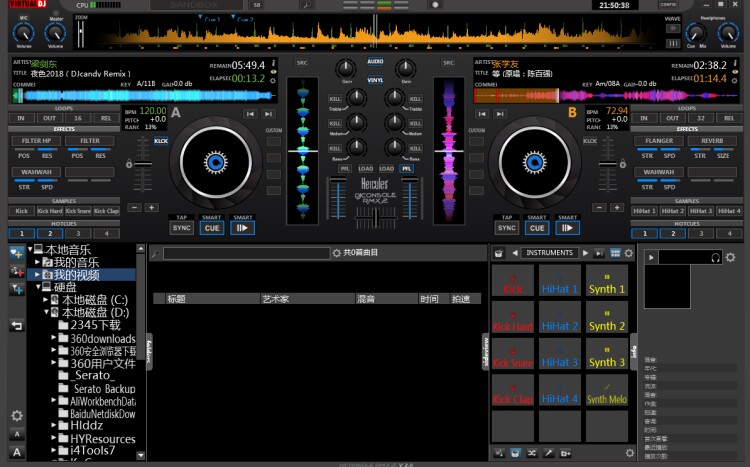Collapse 本地磁盘 (D:) node arrow
The width and height of the screenshot is (750, 467).
[46, 311]
